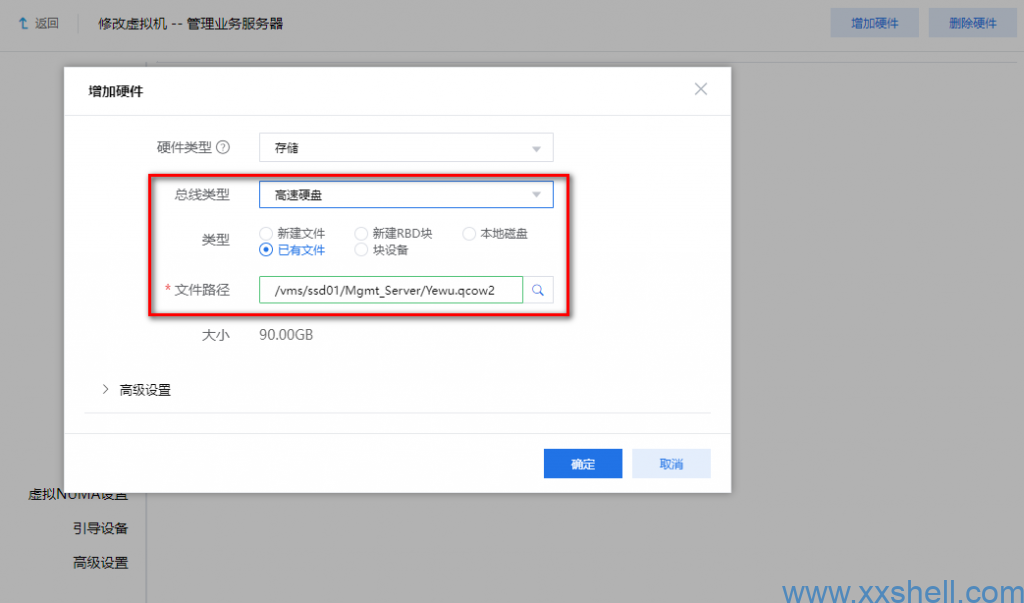Click 增加硬件 button in top bar

point(875,23)
